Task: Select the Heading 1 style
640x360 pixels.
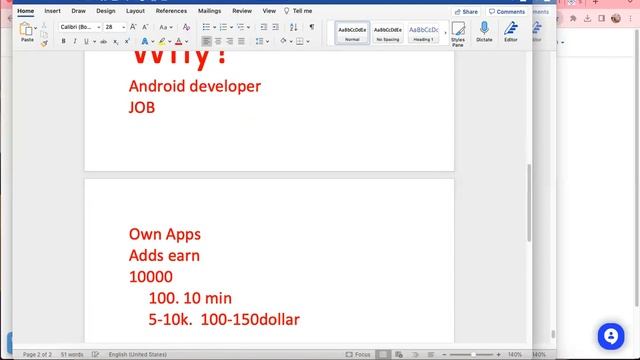Action: click(424, 33)
